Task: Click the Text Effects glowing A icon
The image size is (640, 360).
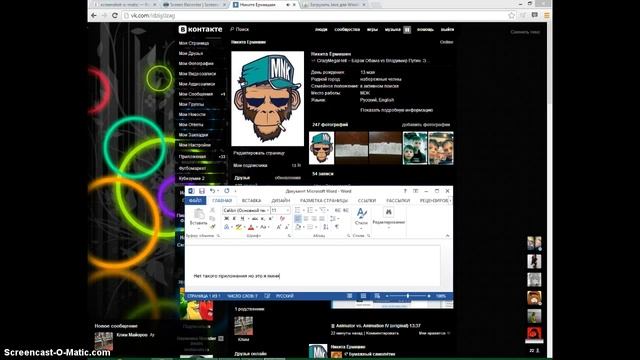Action: (227, 227)
